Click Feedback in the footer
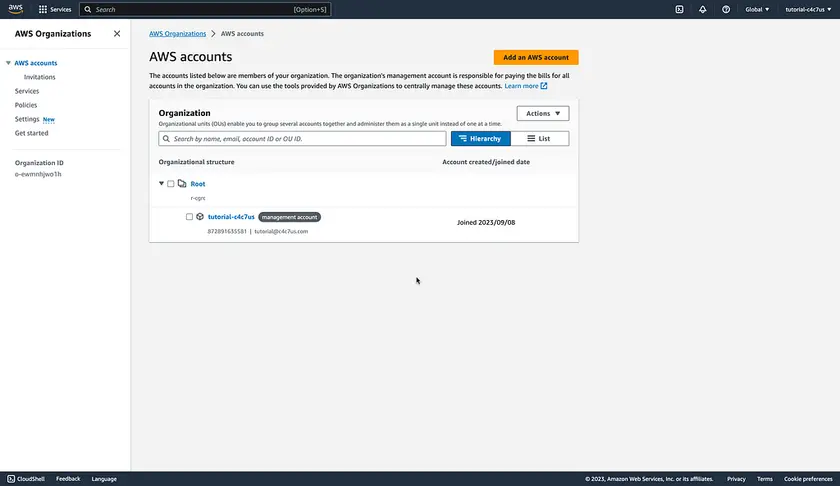 click(x=68, y=478)
